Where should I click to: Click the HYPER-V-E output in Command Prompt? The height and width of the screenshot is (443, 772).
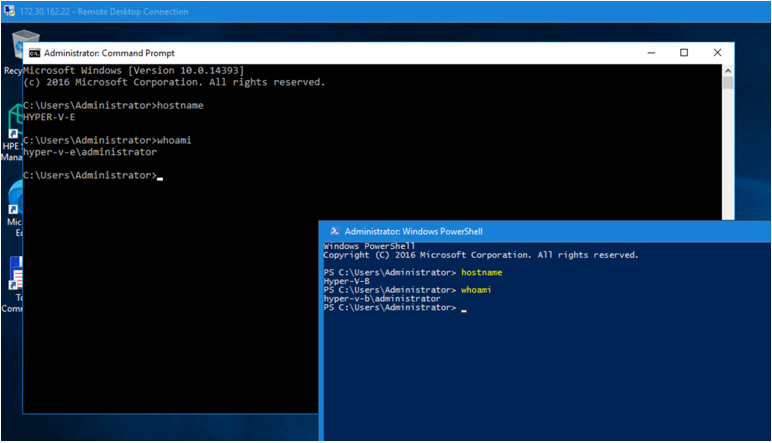[46, 116]
